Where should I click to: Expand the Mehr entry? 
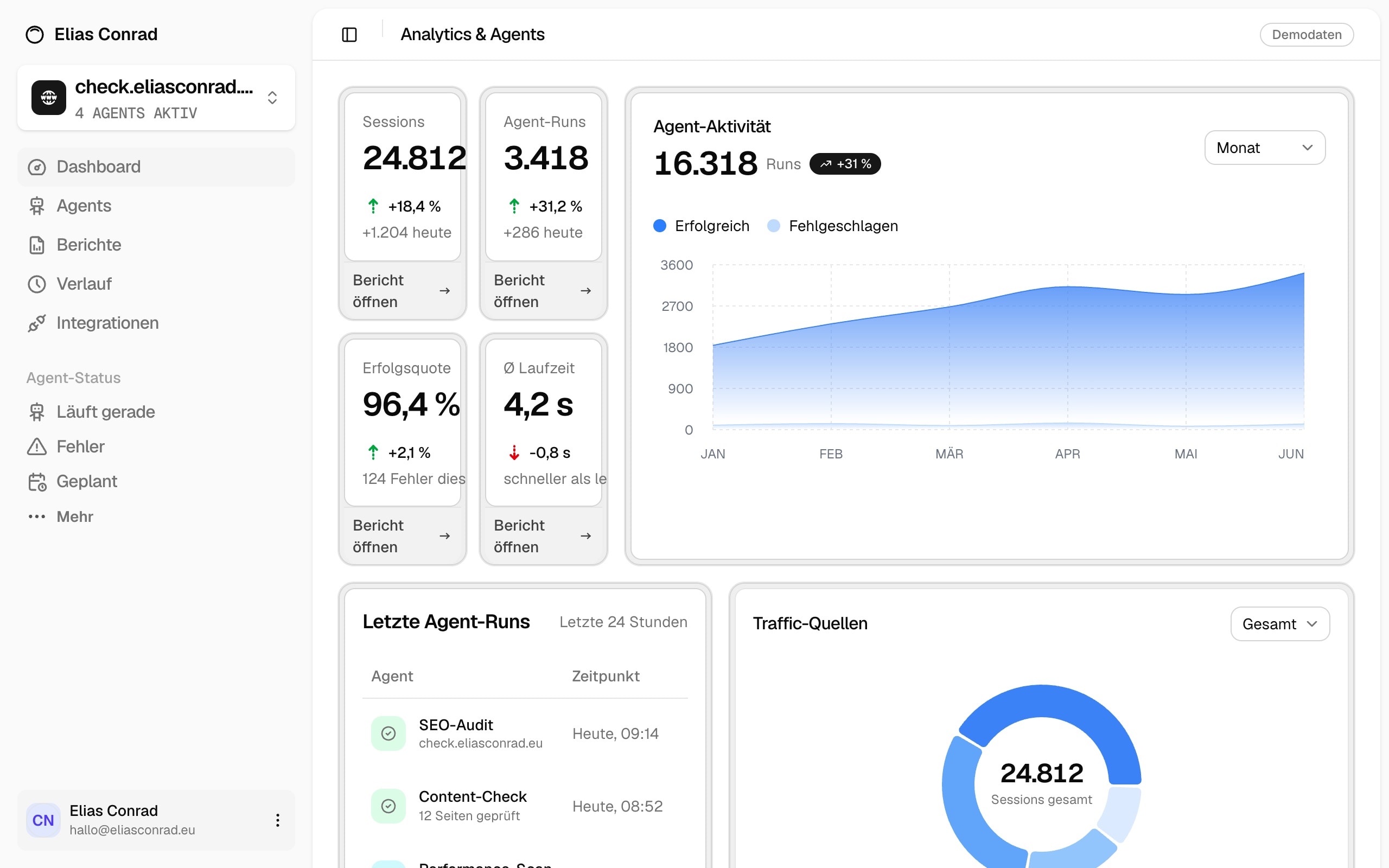tap(156, 516)
